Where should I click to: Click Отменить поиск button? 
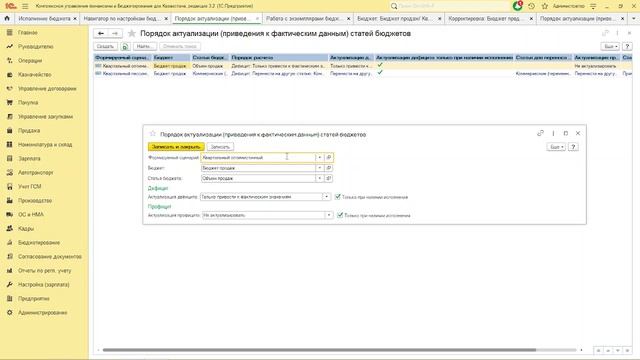[180, 47]
